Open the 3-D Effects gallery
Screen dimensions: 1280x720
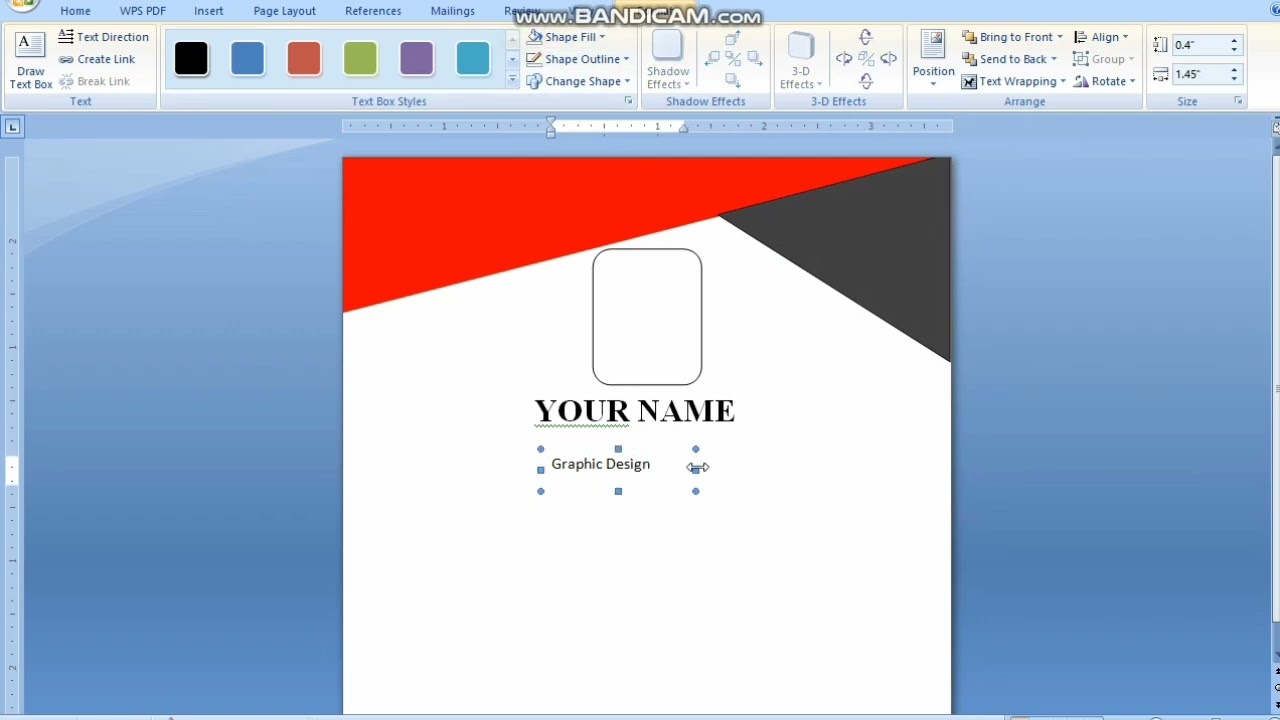click(x=801, y=60)
